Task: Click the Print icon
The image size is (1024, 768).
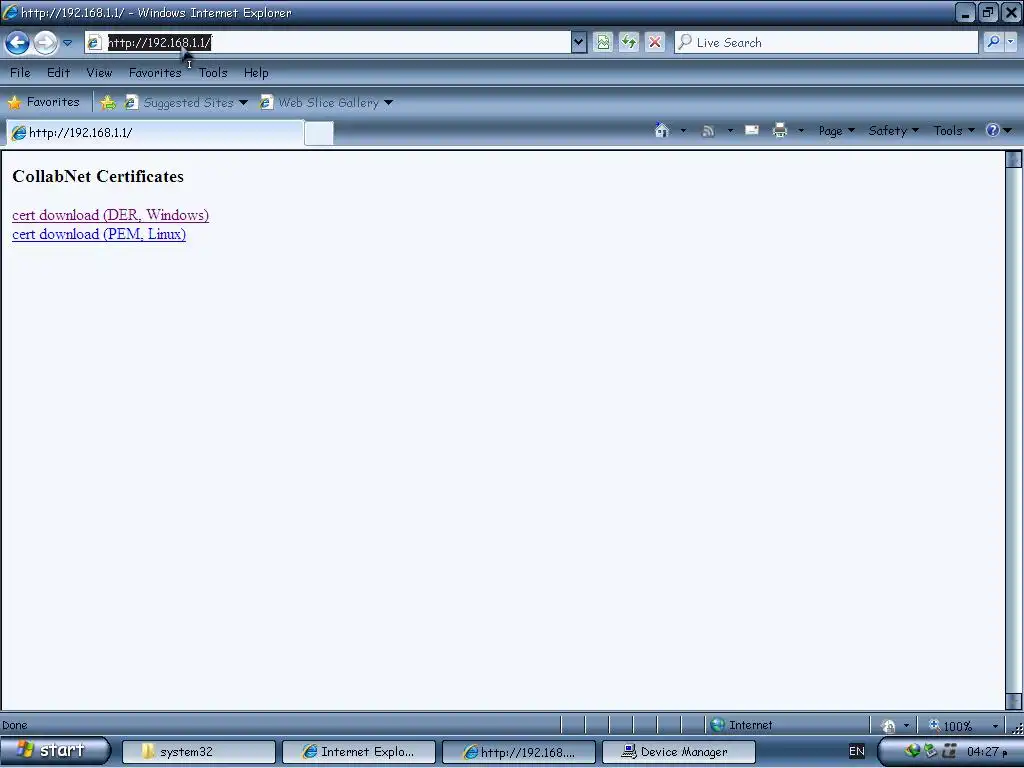Action: pos(780,131)
